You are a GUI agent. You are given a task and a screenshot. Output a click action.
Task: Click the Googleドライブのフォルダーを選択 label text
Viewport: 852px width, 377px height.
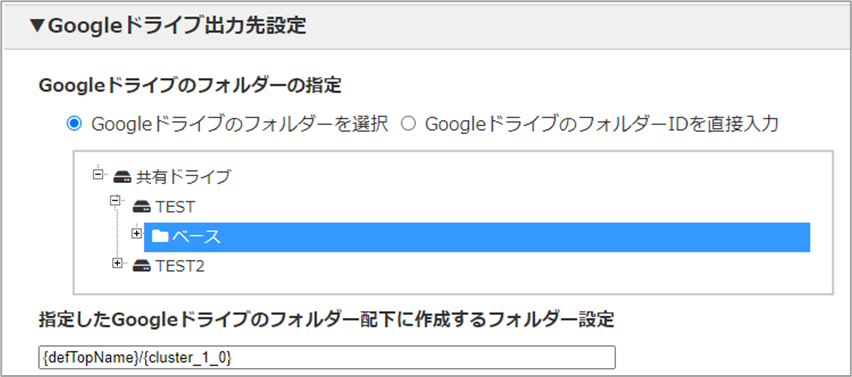click(240, 124)
